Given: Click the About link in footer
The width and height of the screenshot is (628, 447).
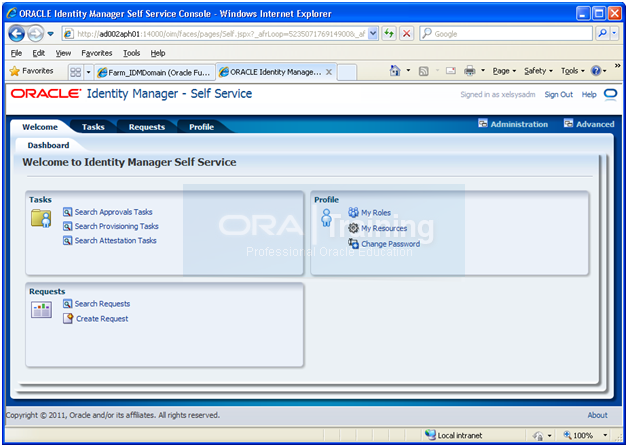Looking at the screenshot, I should (597, 415).
